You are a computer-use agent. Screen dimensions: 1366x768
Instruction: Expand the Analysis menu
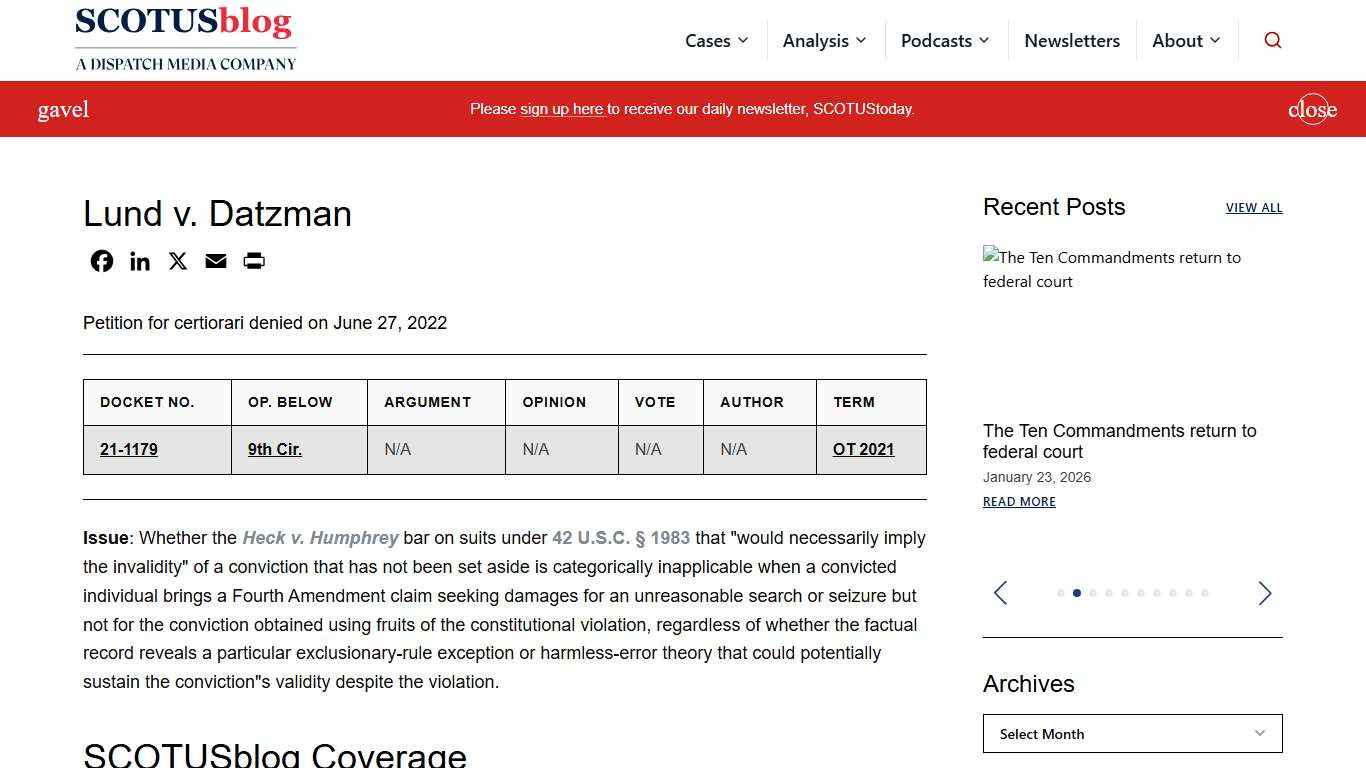click(824, 41)
